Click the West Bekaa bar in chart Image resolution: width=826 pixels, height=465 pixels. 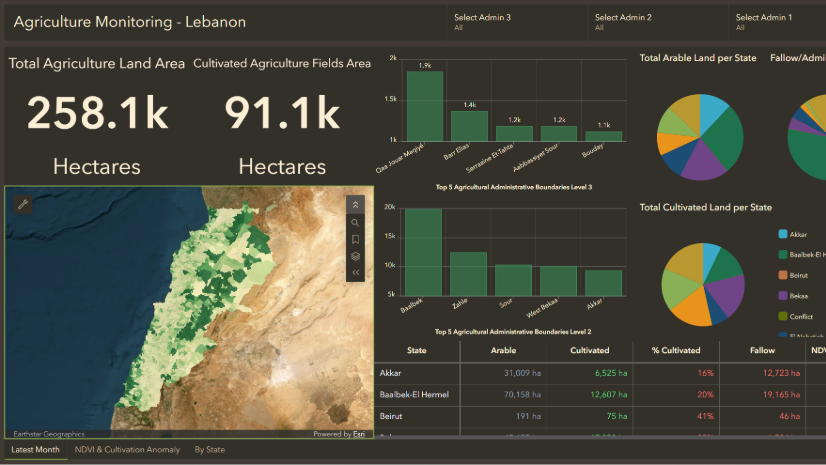pos(558,281)
